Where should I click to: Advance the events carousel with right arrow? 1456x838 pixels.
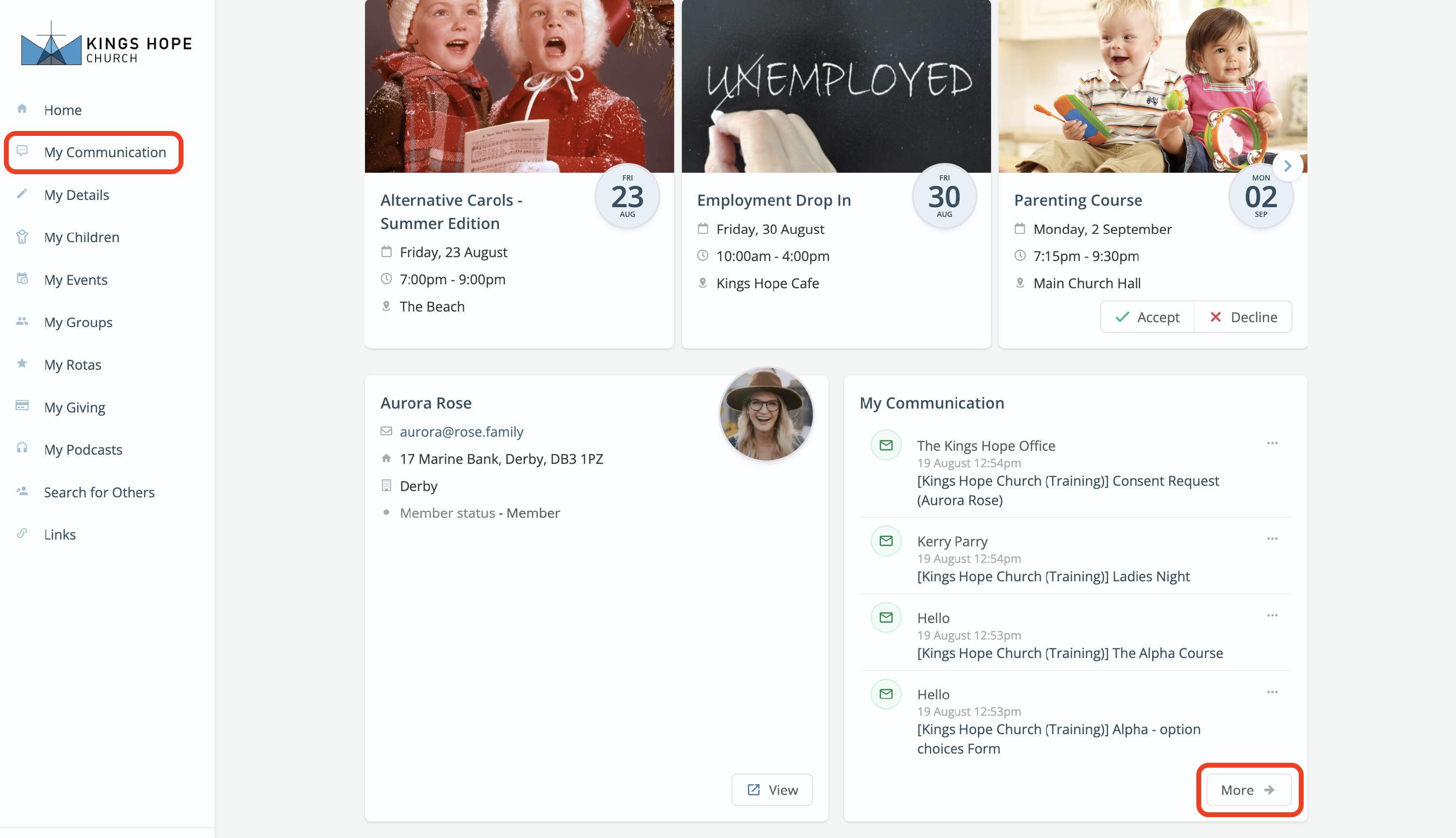click(1288, 166)
